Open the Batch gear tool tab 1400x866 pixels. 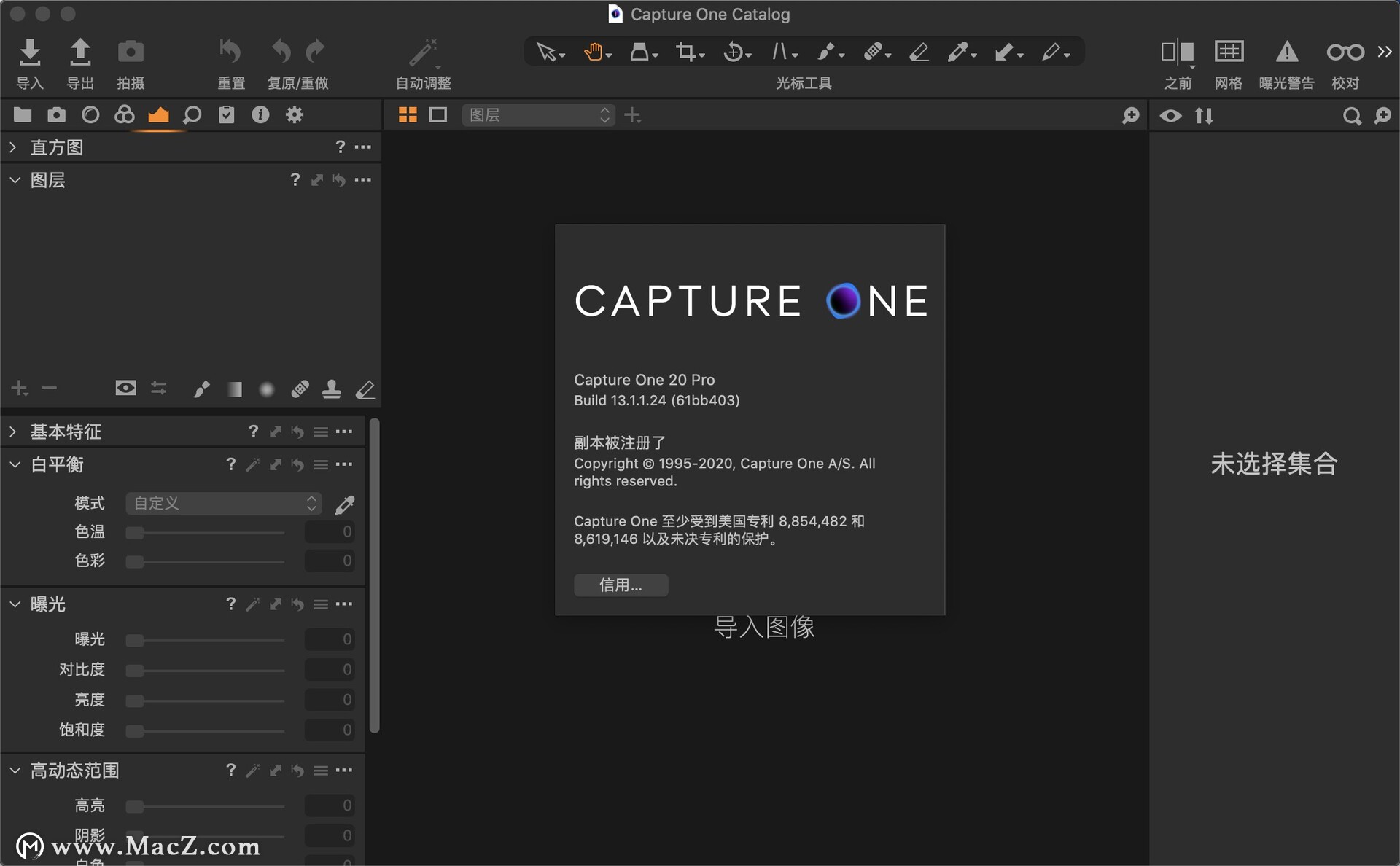(x=294, y=114)
